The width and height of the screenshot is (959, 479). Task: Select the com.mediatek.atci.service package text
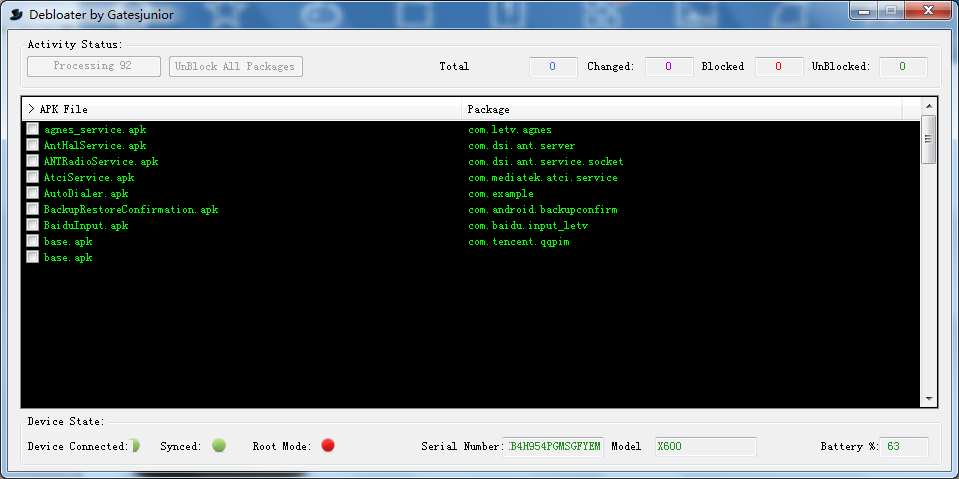coord(543,177)
